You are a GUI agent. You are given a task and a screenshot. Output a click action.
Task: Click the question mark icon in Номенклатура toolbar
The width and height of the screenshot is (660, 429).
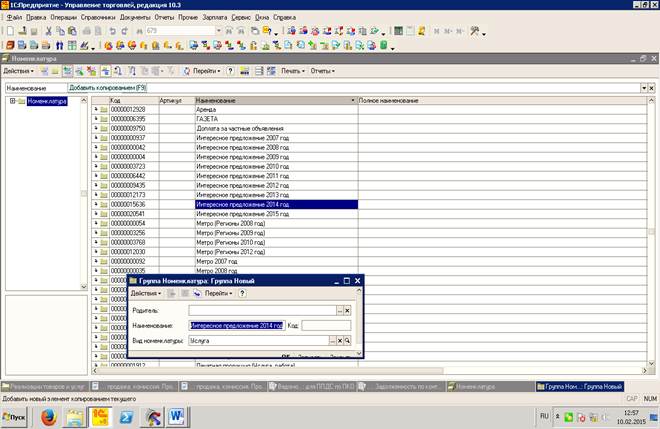coord(231,71)
